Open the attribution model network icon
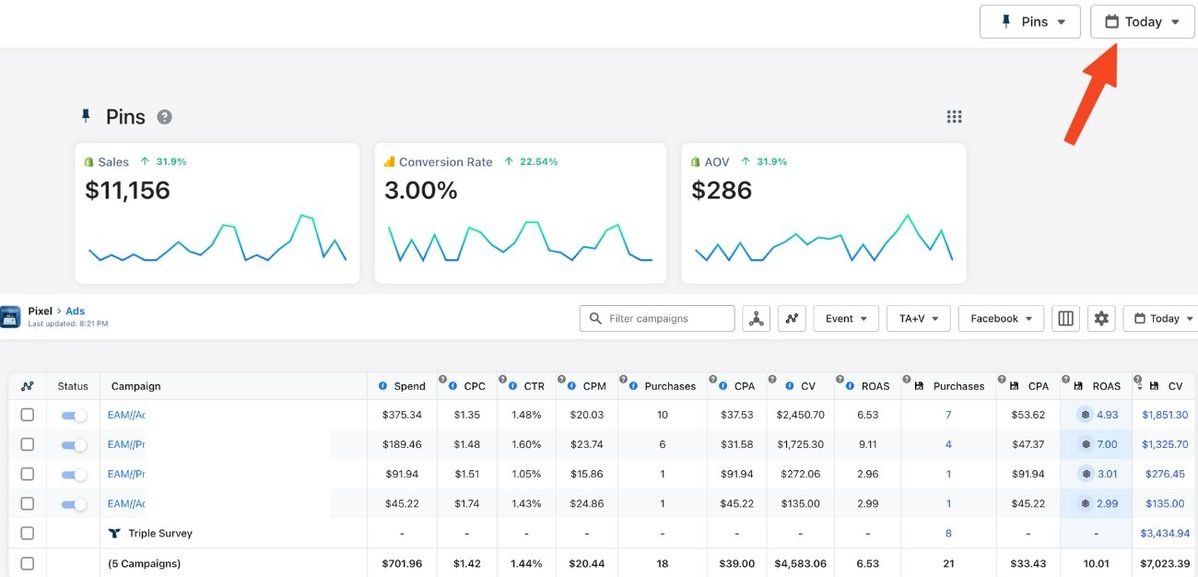1198x577 pixels. tap(756, 319)
